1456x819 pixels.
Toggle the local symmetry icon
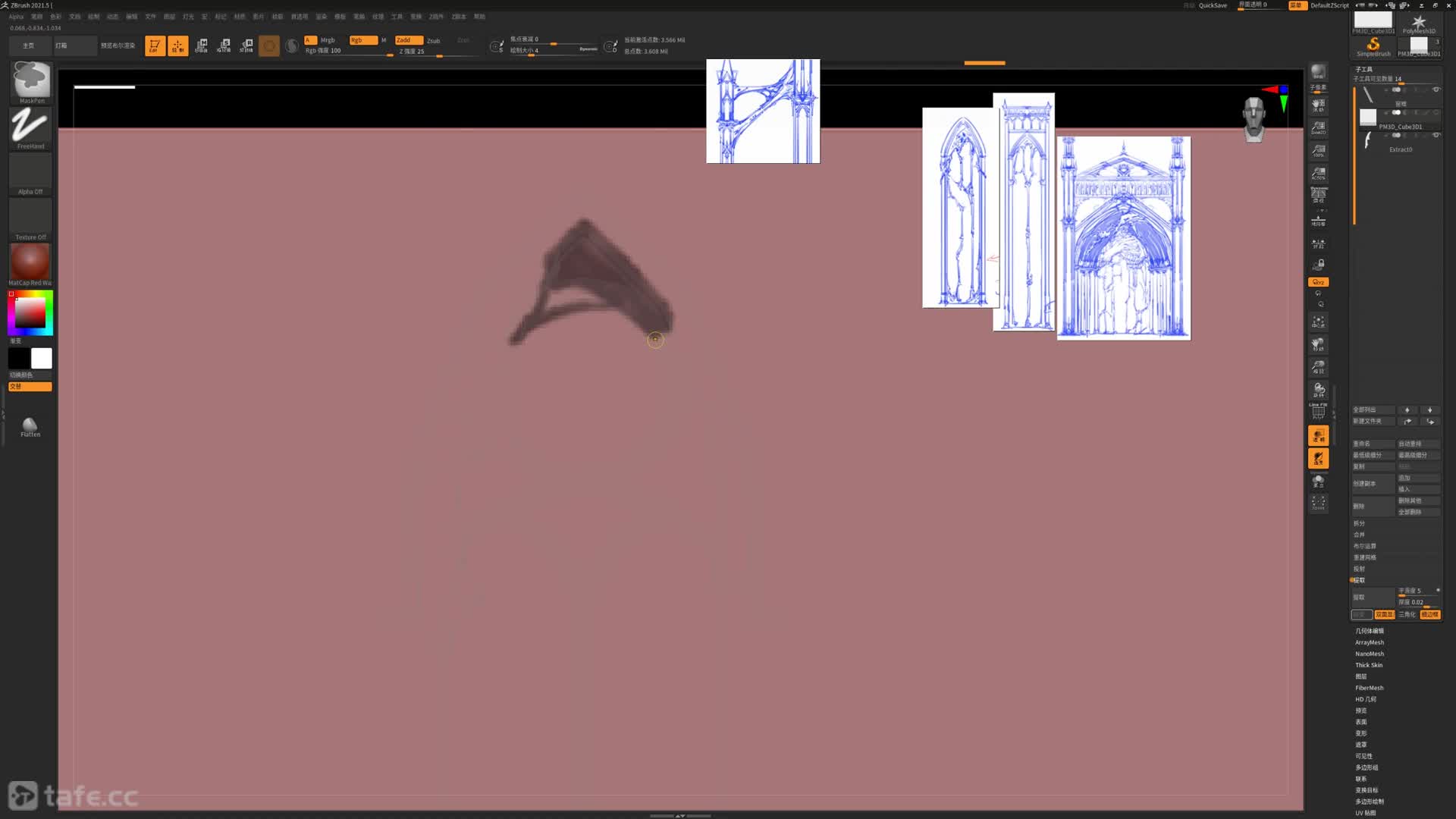1319,243
